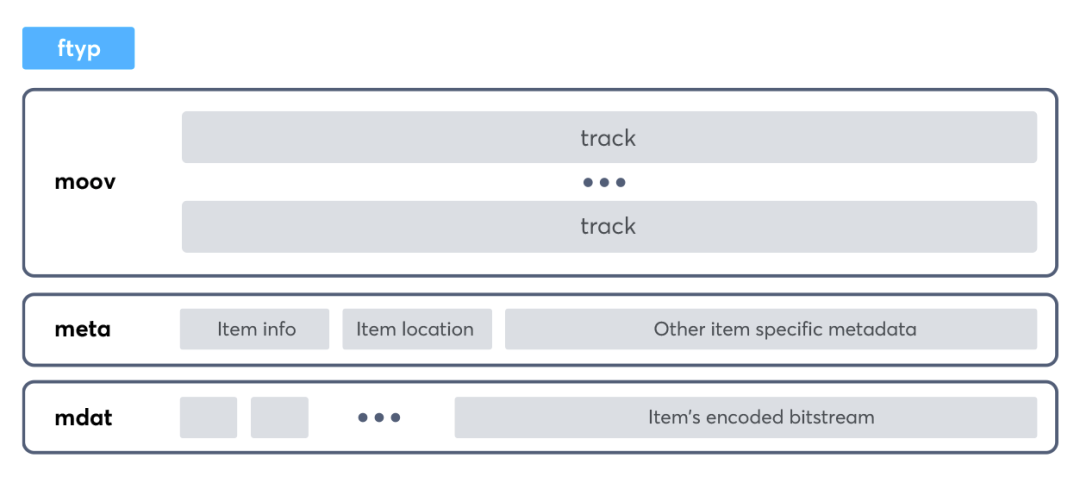Click the upper track block in moov

[609, 137]
